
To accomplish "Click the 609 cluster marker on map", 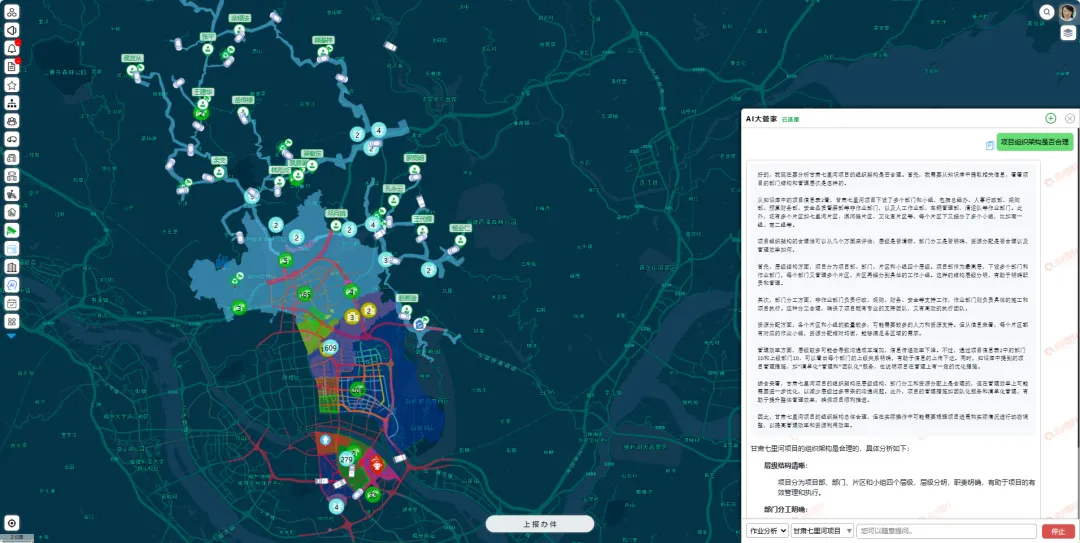I will pos(329,348).
